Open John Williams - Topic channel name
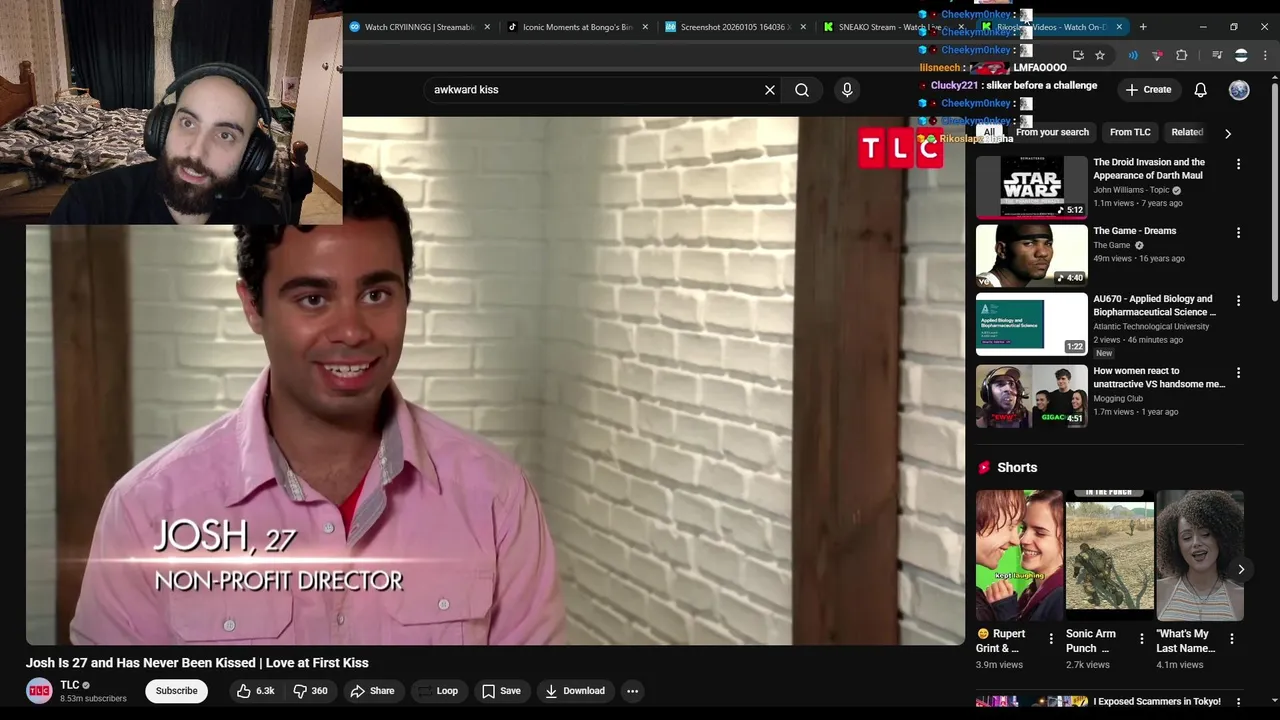1280x720 pixels. pyautogui.click(x=1131, y=190)
